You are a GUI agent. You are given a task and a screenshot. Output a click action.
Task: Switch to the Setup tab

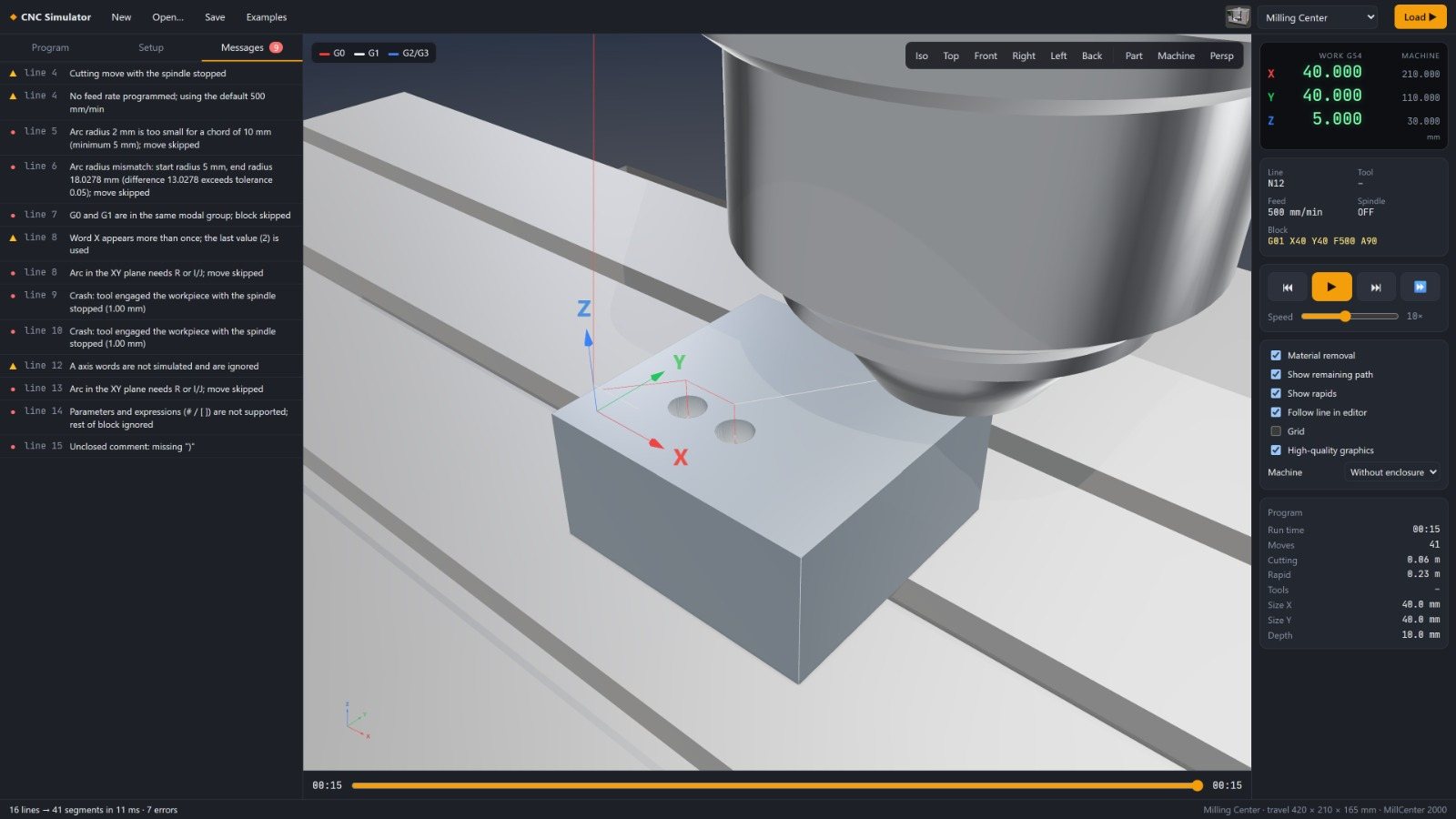151,47
